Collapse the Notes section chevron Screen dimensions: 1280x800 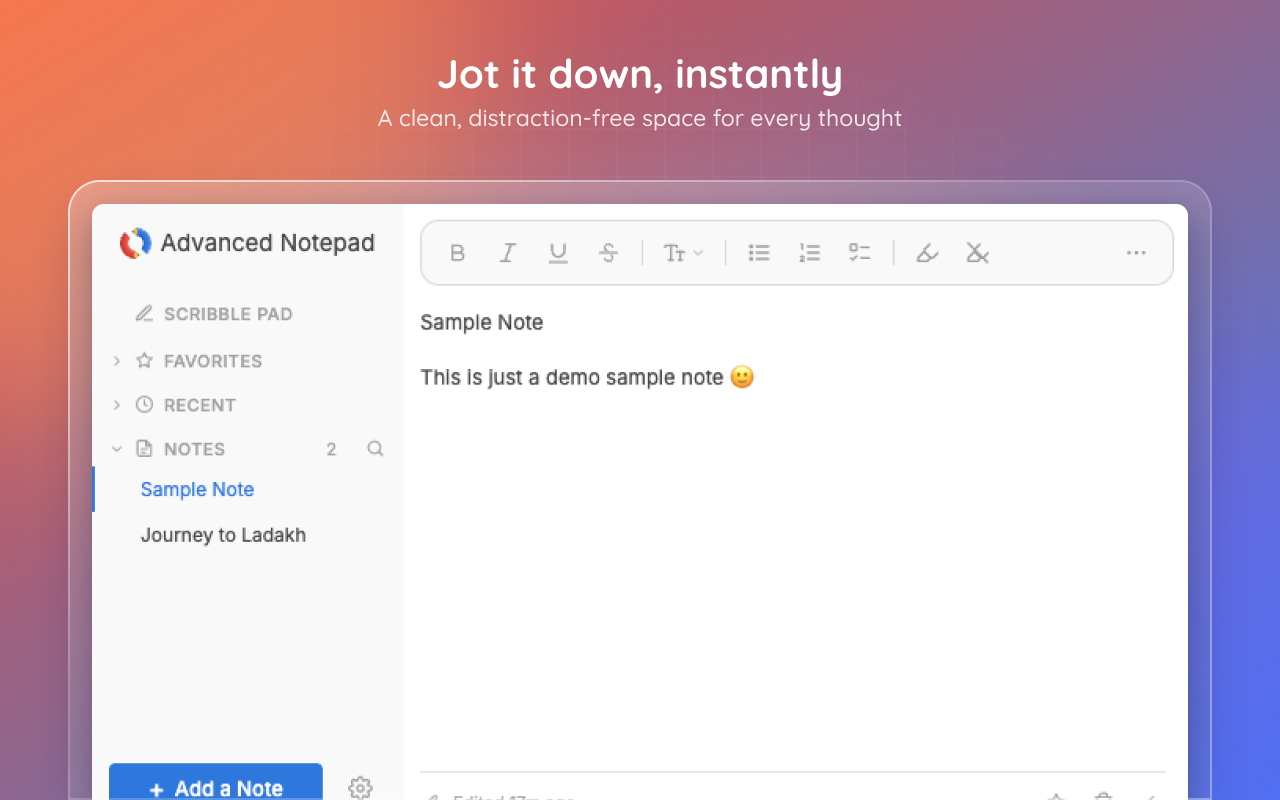(117, 449)
